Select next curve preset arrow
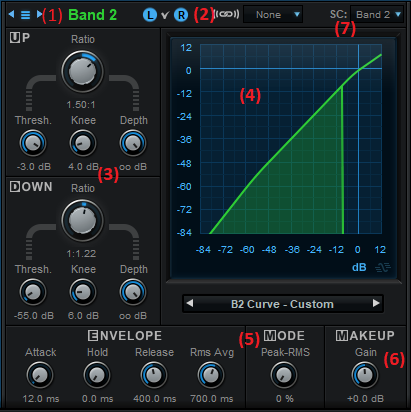 point(376,303)
